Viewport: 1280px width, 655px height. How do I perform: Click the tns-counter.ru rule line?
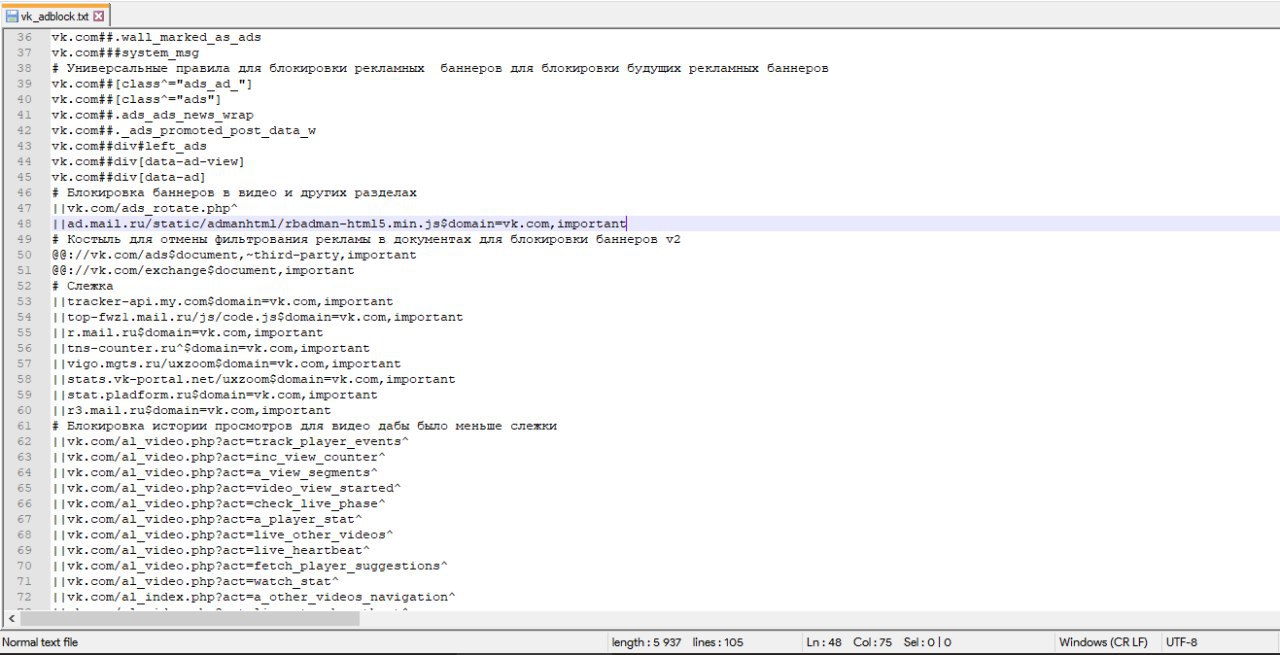tap(211, 348)
